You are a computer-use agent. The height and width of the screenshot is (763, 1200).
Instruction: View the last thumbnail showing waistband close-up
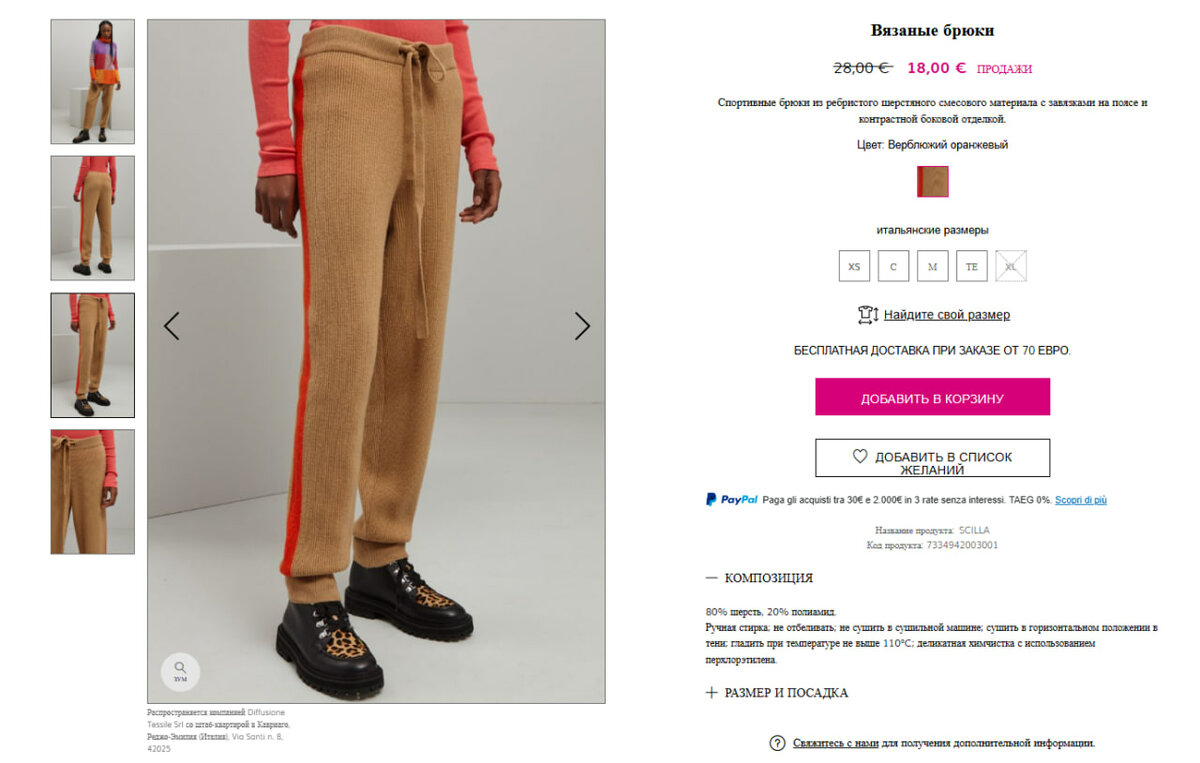tap(93, 492)
